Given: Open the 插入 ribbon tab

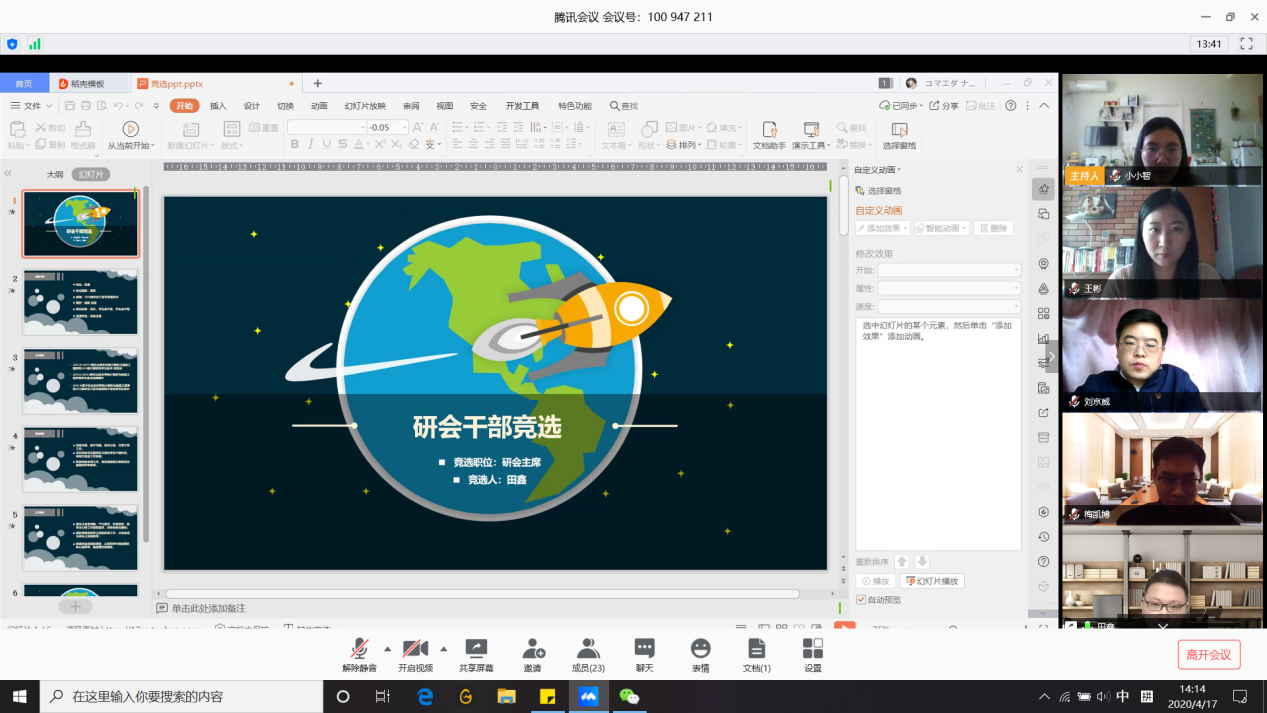Looking at the screenshot, I should tap(218, 106).
